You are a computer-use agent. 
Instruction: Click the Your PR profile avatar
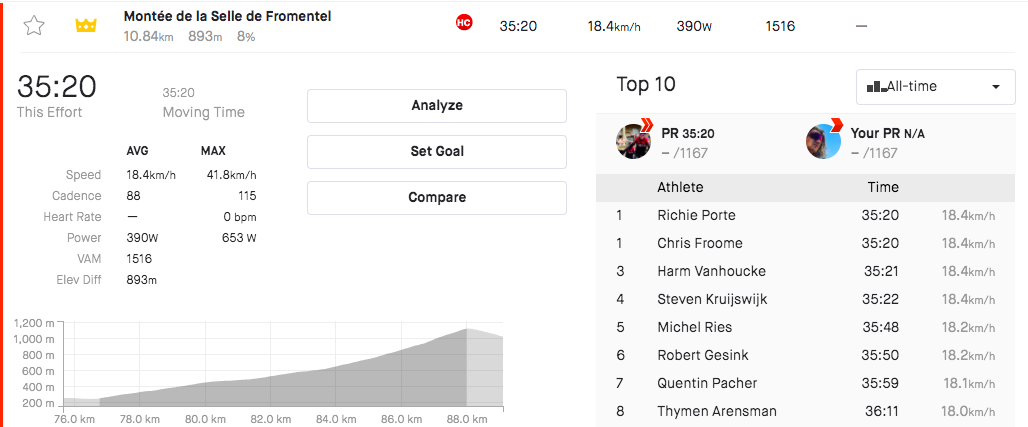(823, 140)
